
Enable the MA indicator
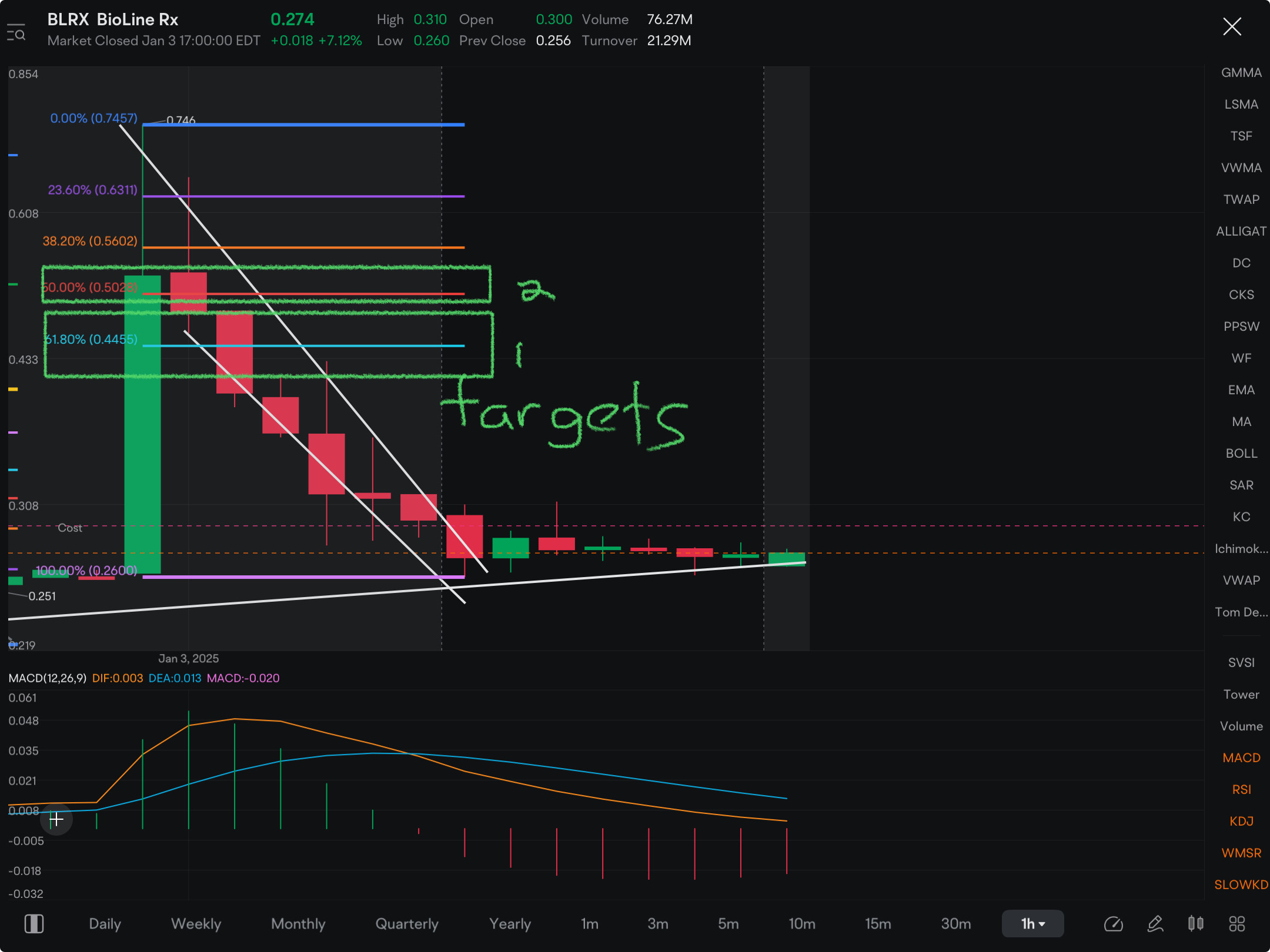pyautogui.click(x=1241, y=422)
